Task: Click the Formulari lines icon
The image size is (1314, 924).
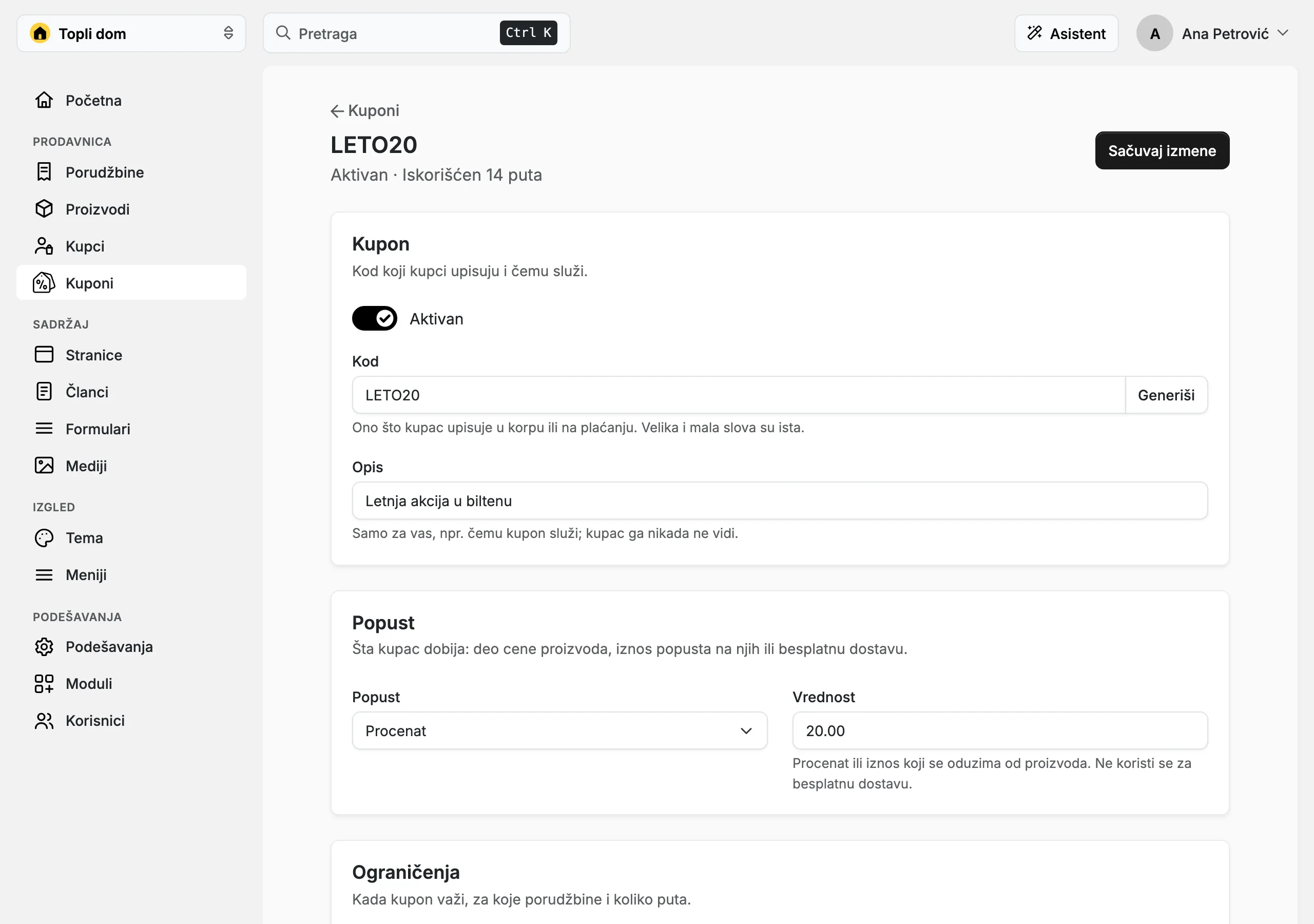Action: [44, 428]
